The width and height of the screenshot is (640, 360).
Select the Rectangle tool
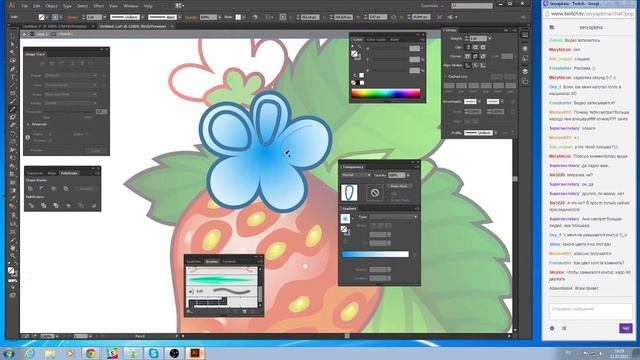[12, 93]
